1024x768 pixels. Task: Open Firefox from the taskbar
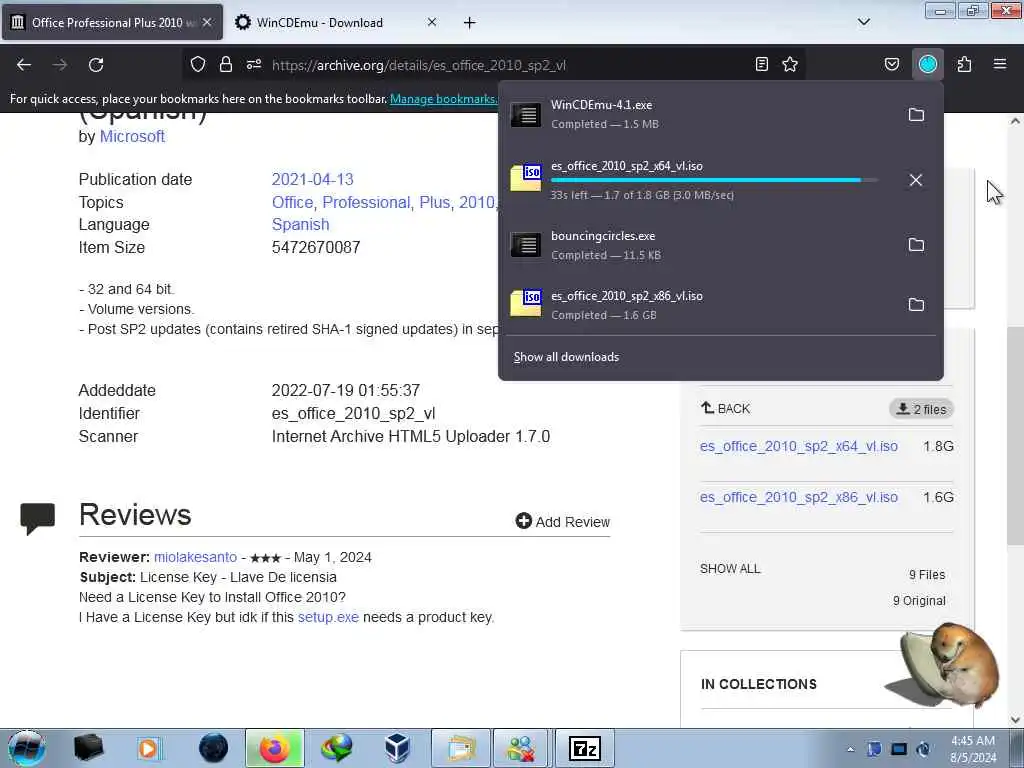click(x=275, y=748)
